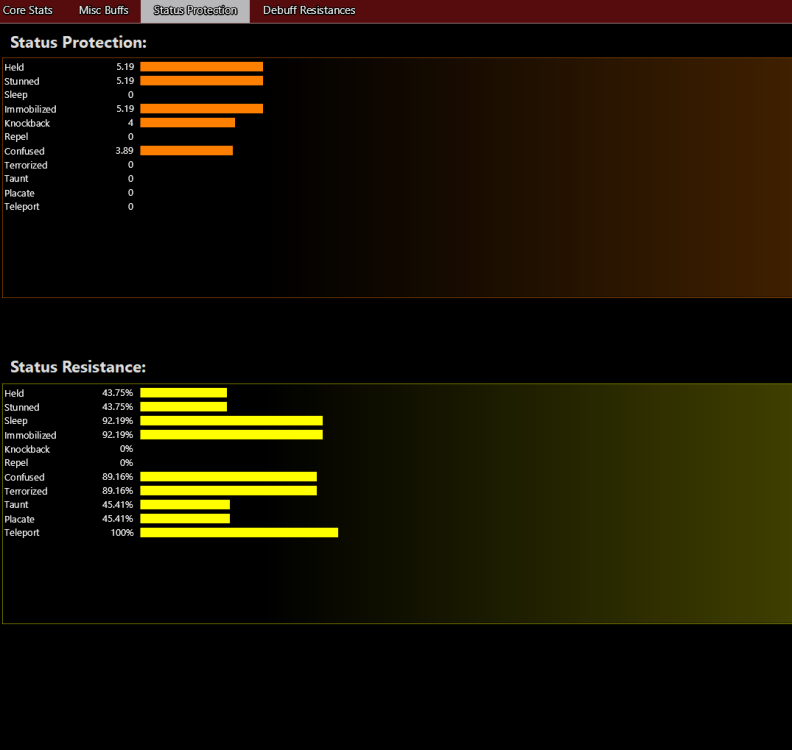792x750 pixels.
Task: Click the orange Confused protection bar
Action: click(186, 151)
